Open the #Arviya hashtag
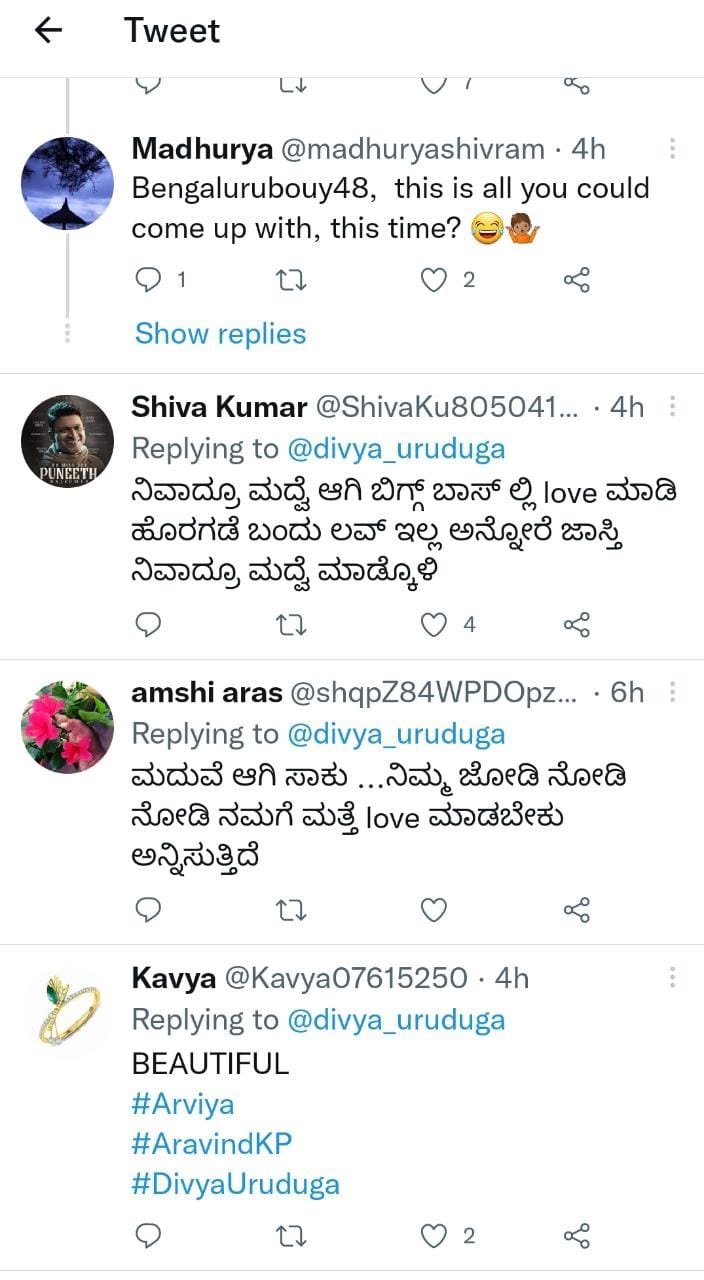The height and width of the screenshot is (1280, 704). tap(182, 1104)
